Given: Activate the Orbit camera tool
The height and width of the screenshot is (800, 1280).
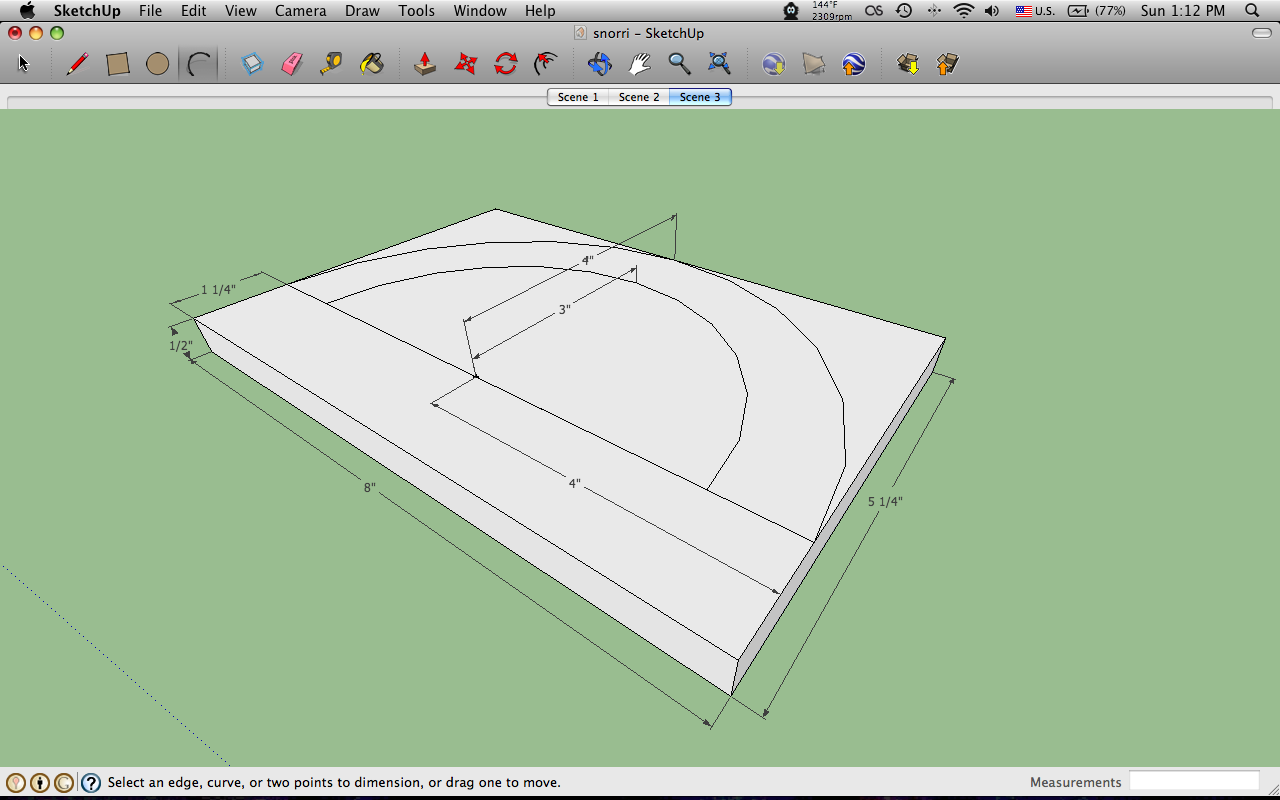Looking at the screenshot, I should [599, 64].
